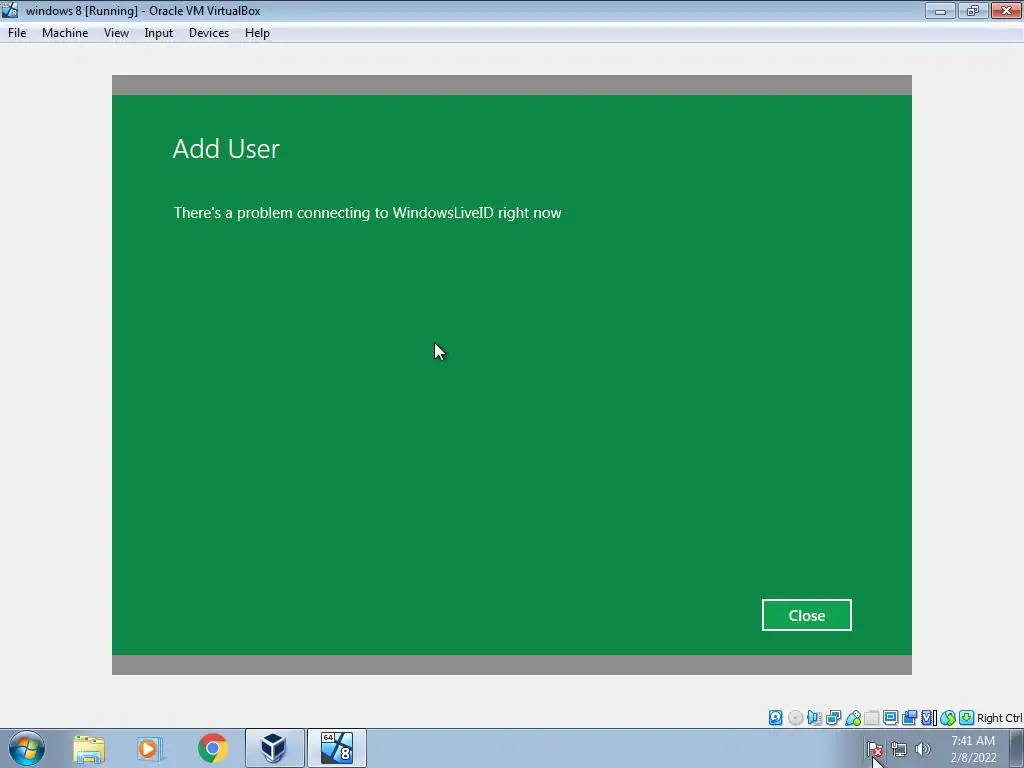1024x768 pixels.
Task: Click the optical disc status icon
Action: (x=795, y=718)
